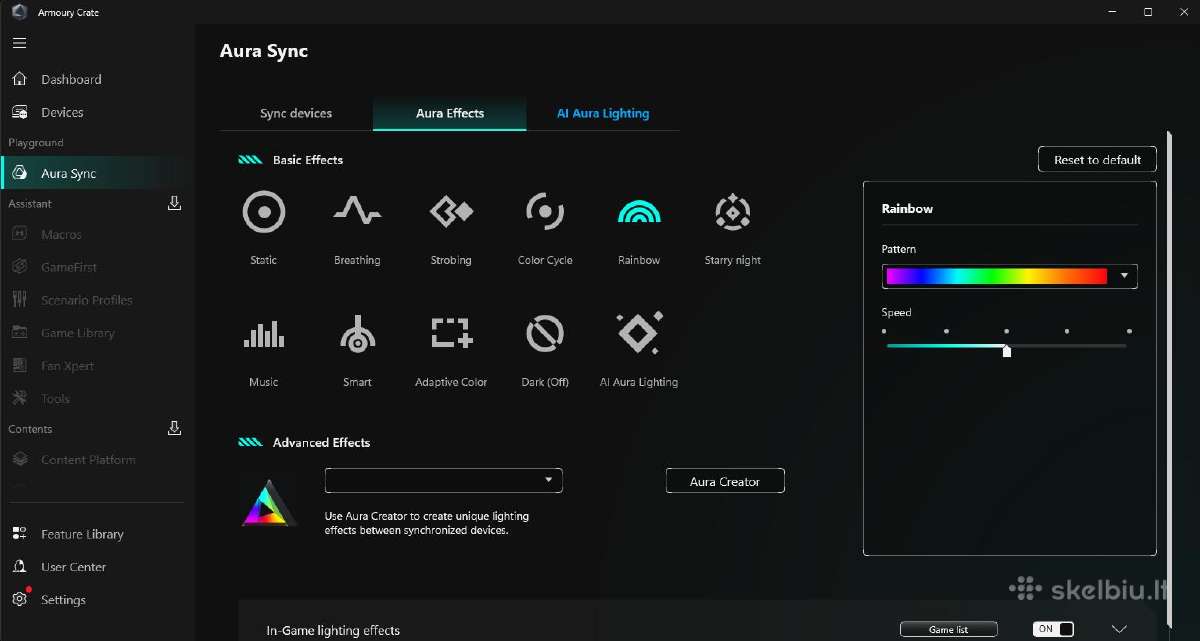Screen dimensions: 1200x641
Task: Select the Rainbow effect icon
Action: click(x=639, y=211)
